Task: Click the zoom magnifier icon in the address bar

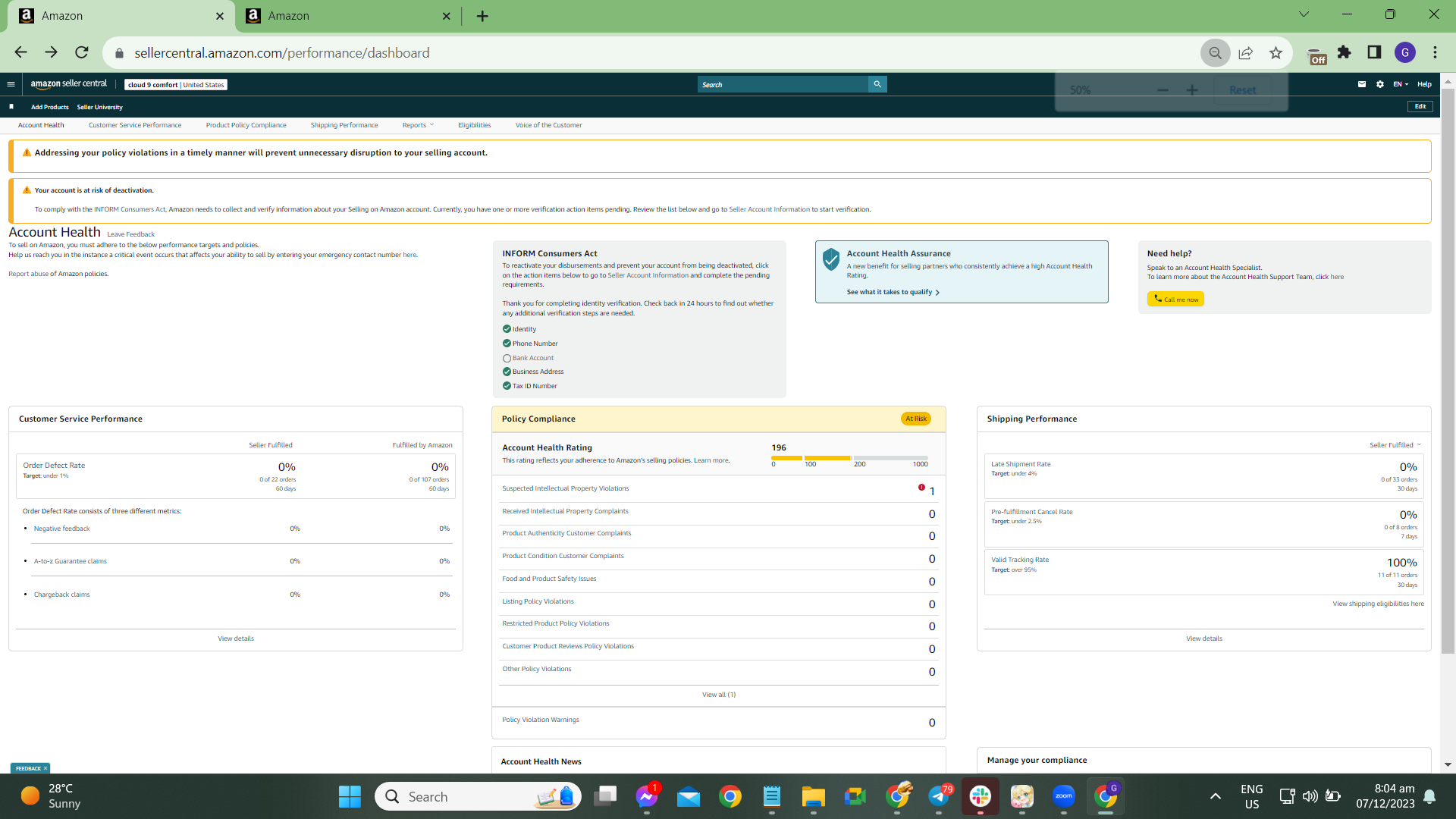Action: [1215, 53]
